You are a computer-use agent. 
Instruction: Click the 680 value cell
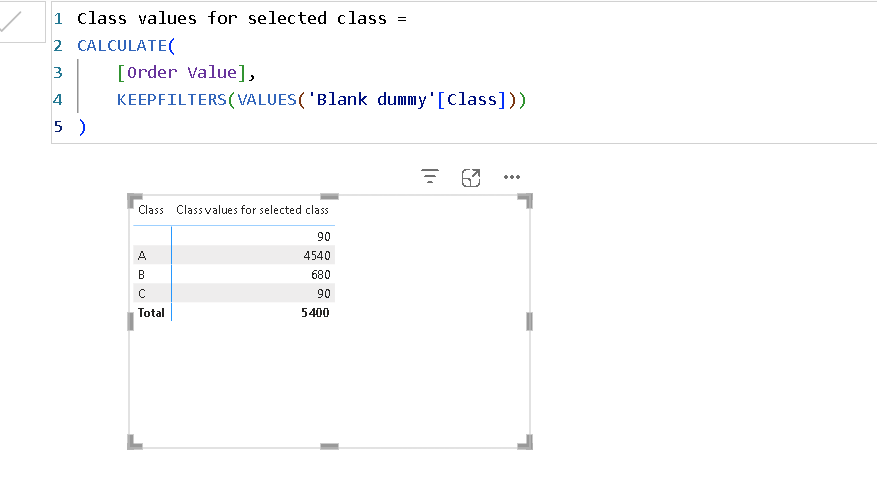pos(320,274)
